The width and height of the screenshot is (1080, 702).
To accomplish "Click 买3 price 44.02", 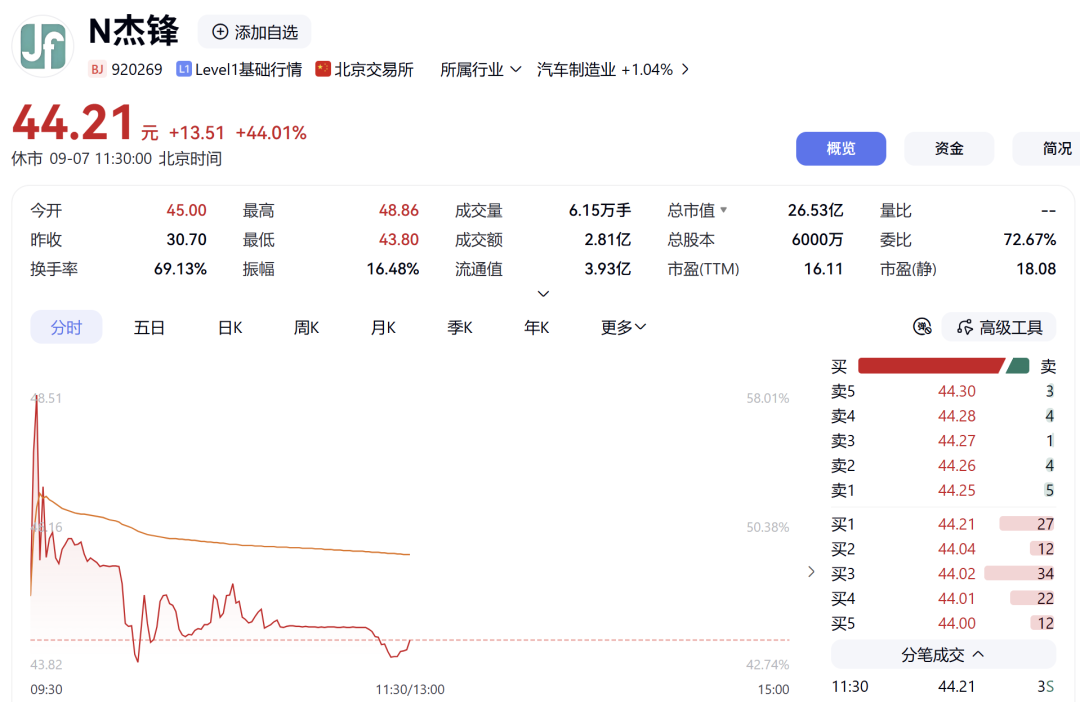I will 957,574.
